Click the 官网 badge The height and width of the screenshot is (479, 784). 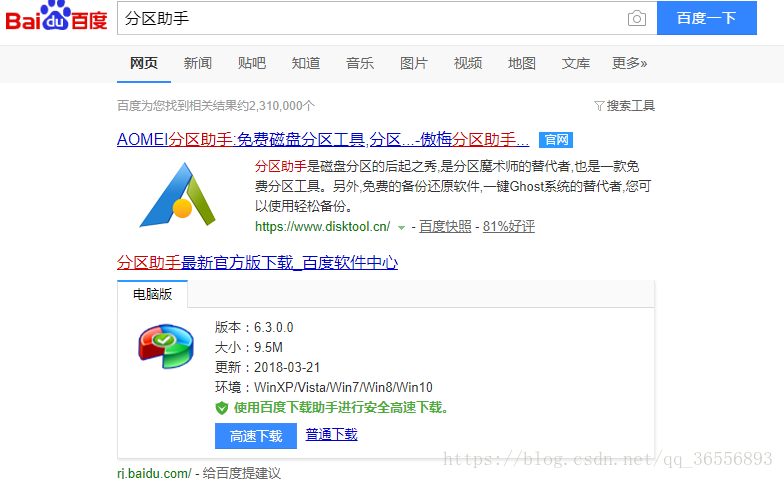(556, 140)
